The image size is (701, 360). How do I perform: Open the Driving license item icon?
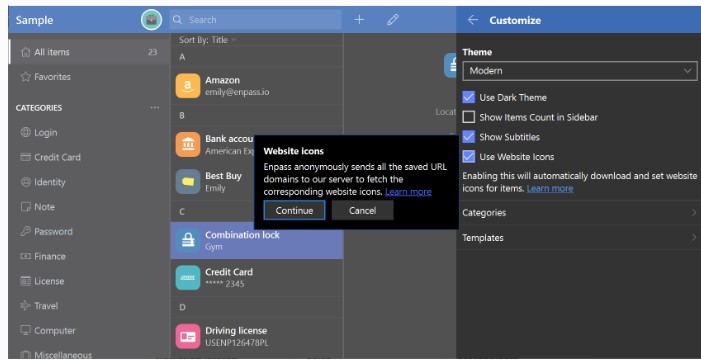pyautogui.click(x=188, y=336)
